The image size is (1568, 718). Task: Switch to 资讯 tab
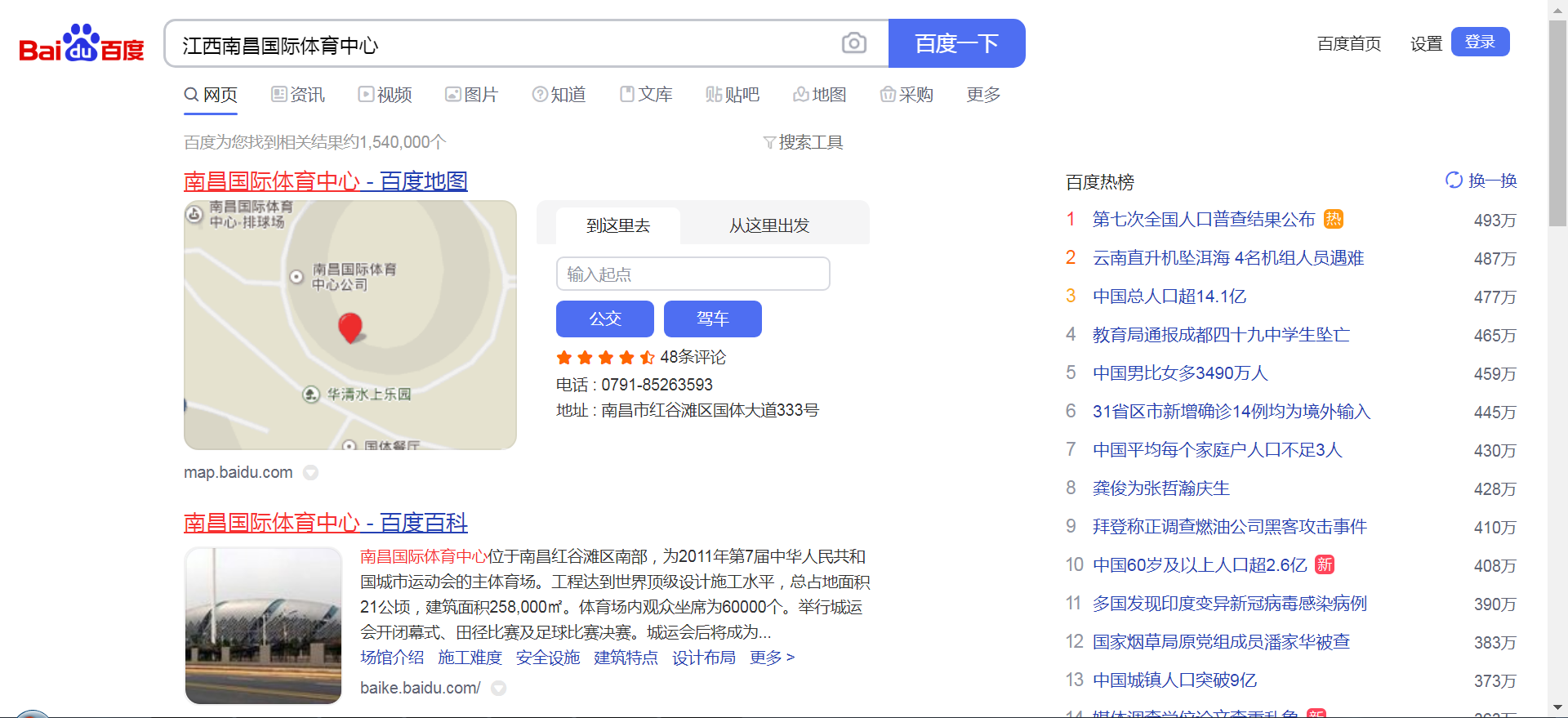(298, 95)
